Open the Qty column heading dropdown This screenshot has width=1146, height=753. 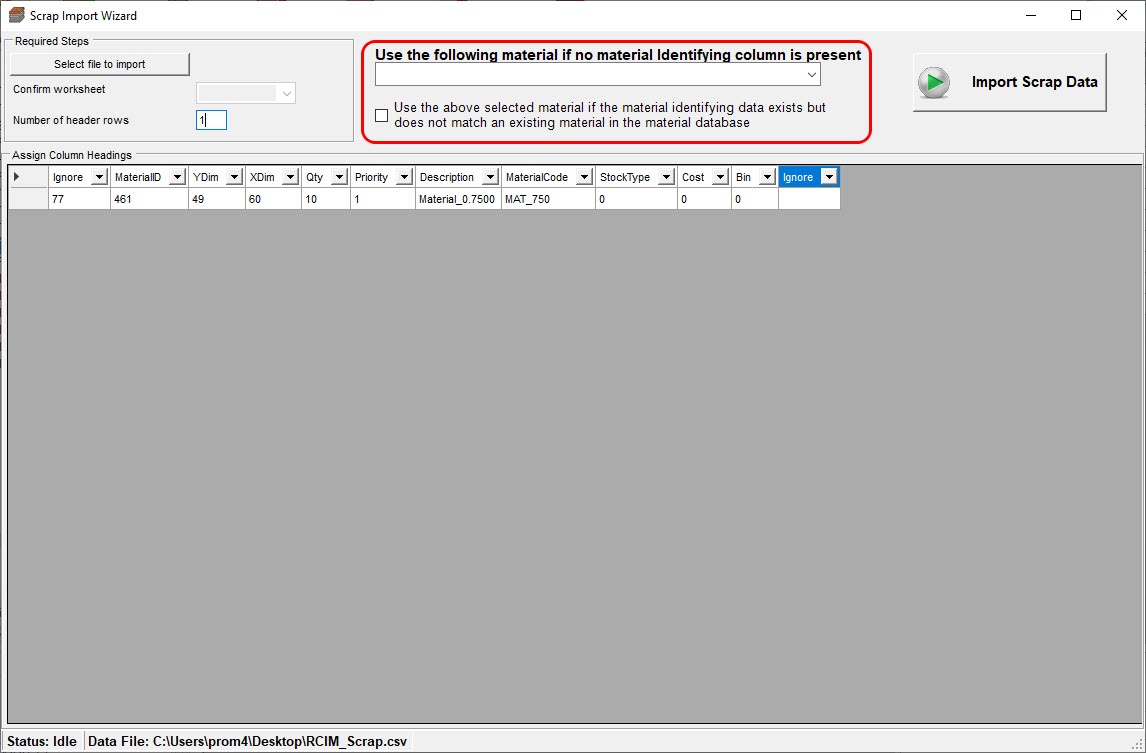[338, 177]
